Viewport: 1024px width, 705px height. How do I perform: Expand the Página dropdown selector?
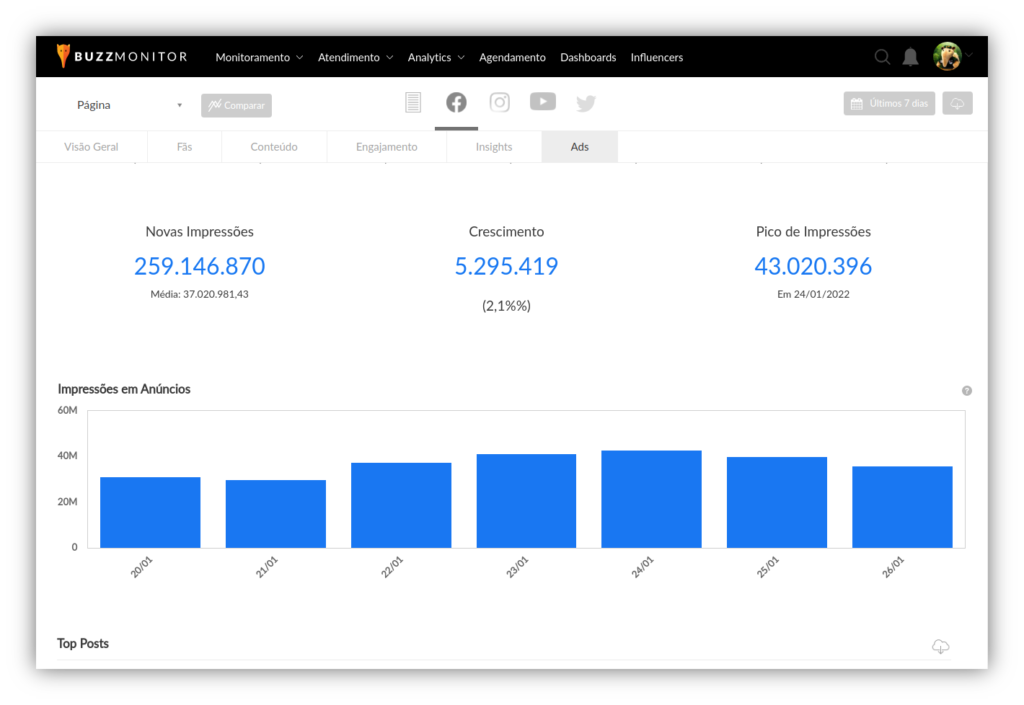click(x=130, y=105)
